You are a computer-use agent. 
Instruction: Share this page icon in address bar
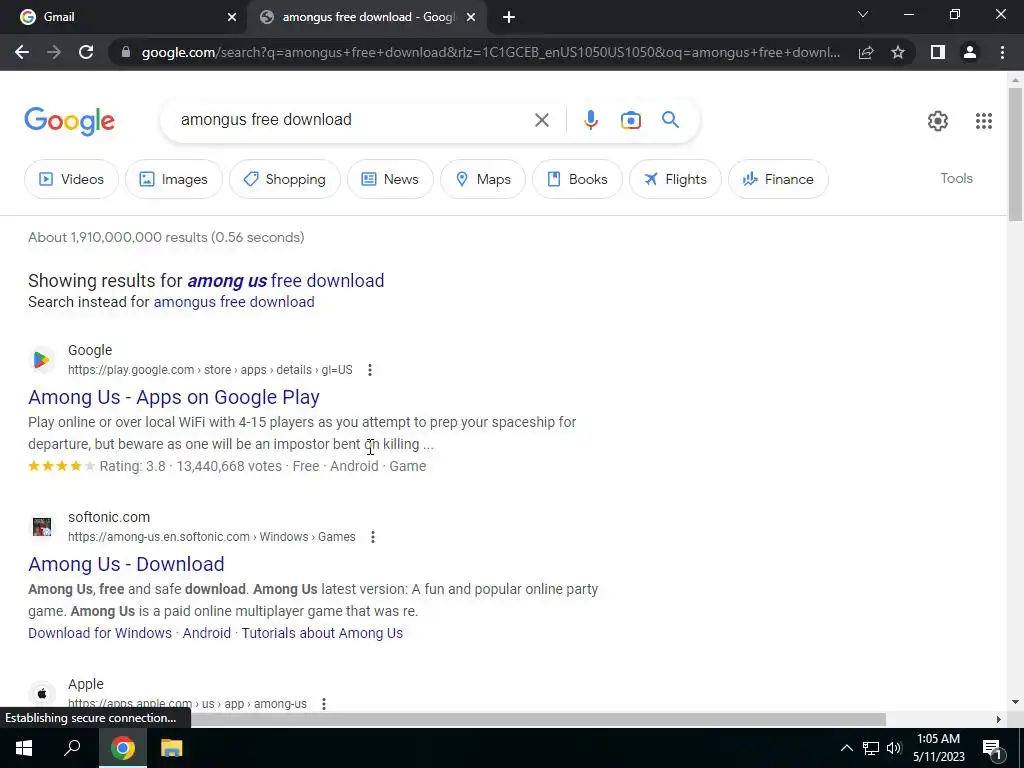(x=866, y=52)
